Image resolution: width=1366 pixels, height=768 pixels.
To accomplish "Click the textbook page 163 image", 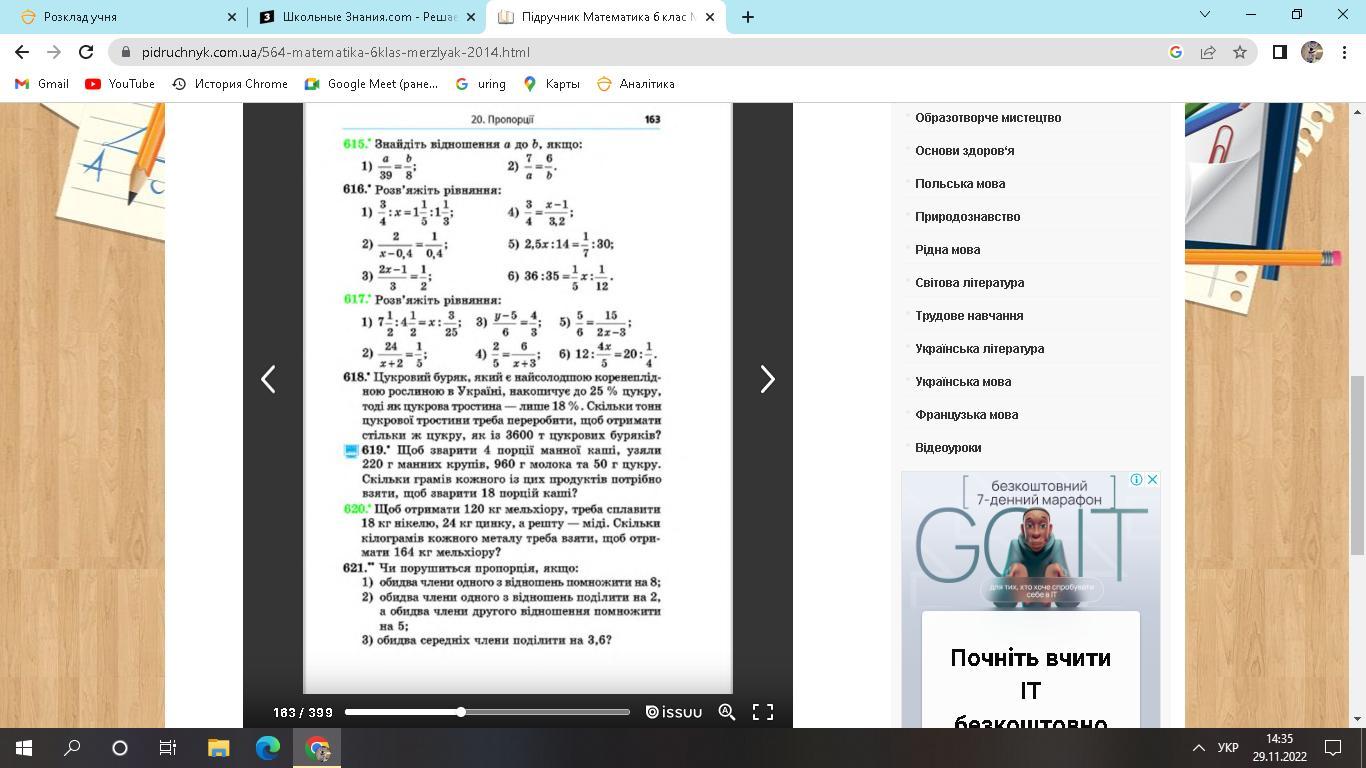I will point(518,398).
